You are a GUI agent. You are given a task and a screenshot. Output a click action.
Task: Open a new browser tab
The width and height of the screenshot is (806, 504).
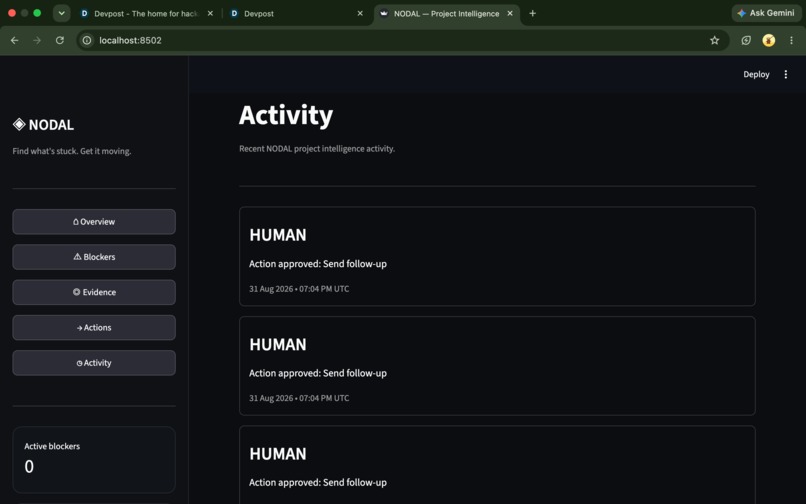(533, 13)
